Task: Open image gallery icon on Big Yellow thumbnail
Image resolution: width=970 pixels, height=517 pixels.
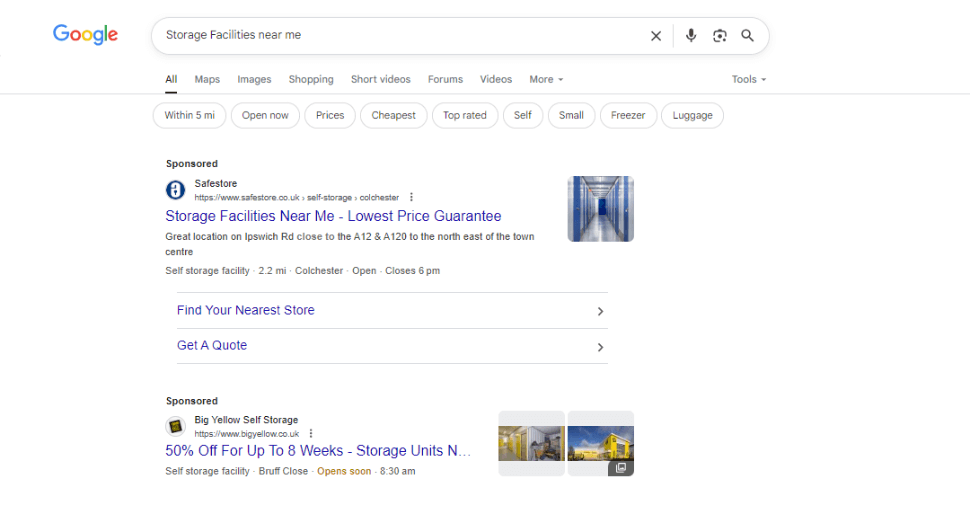Action: tap(620, 468)
